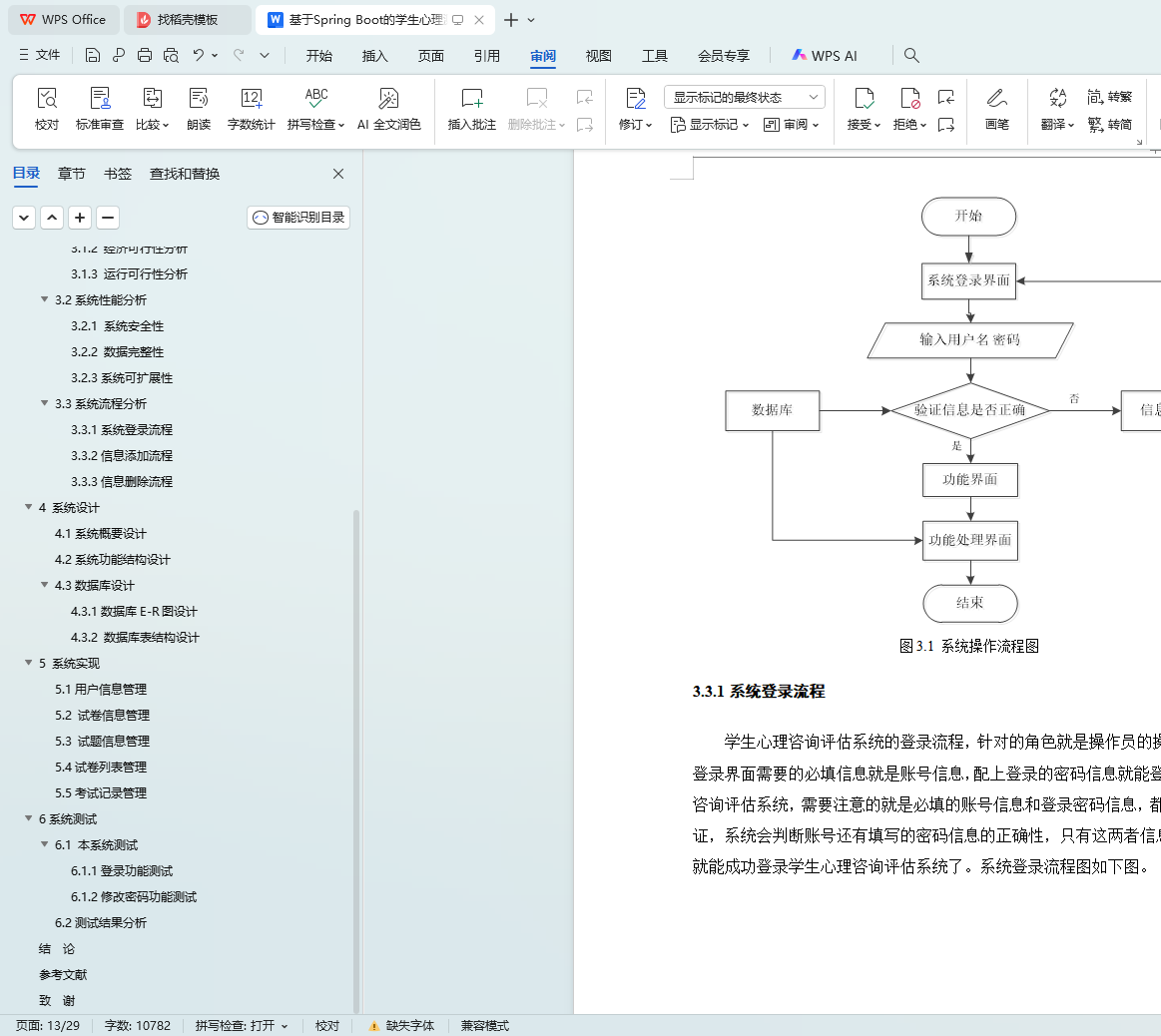This screenshot has height=1036, width=1161.
Task: Click the undo arrow icon
Action: pyautogui.click(x=199, y=56)
